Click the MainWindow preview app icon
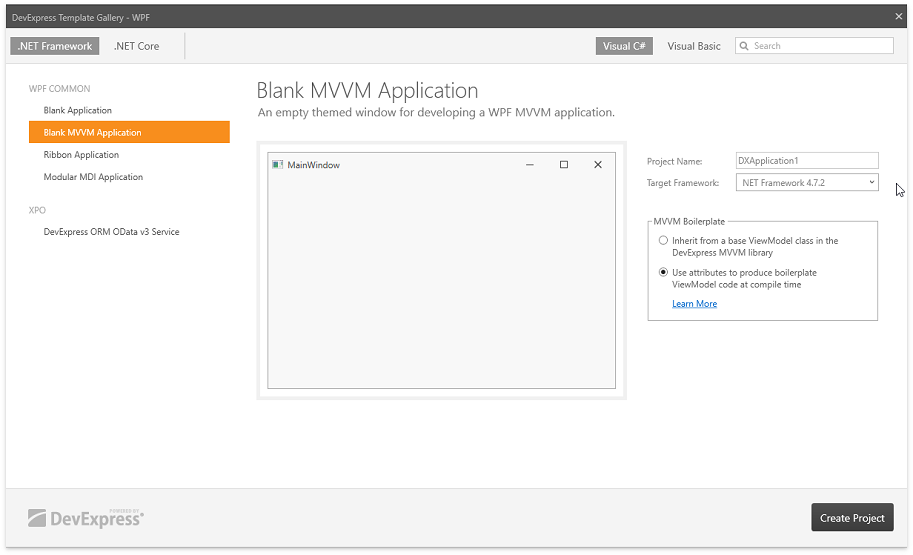The height and width of the screenshot is (555, 913). 277,165
